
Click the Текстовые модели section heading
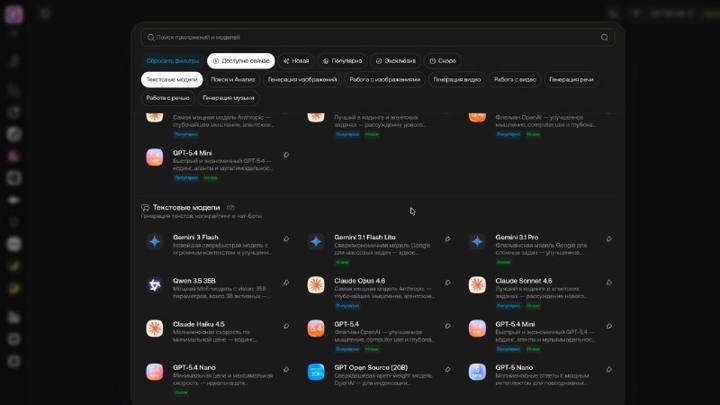[186, 208]
